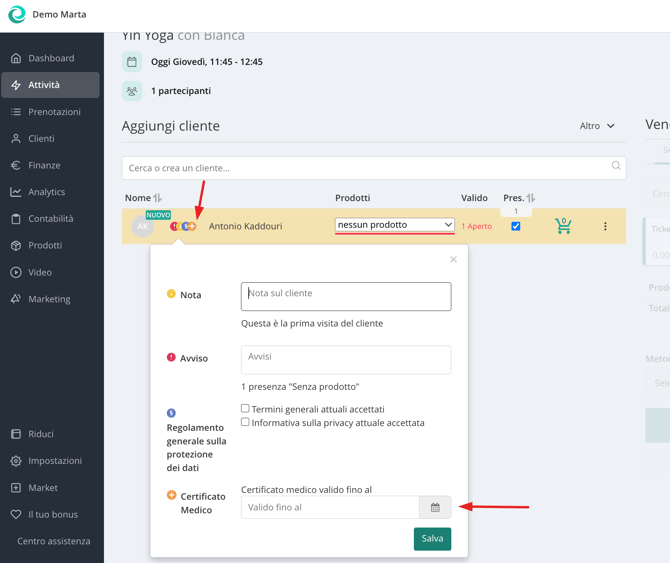670x563 pixels.
Task: Click the AK client avatar
Action: pyautogui.click(x=143, y=227)
